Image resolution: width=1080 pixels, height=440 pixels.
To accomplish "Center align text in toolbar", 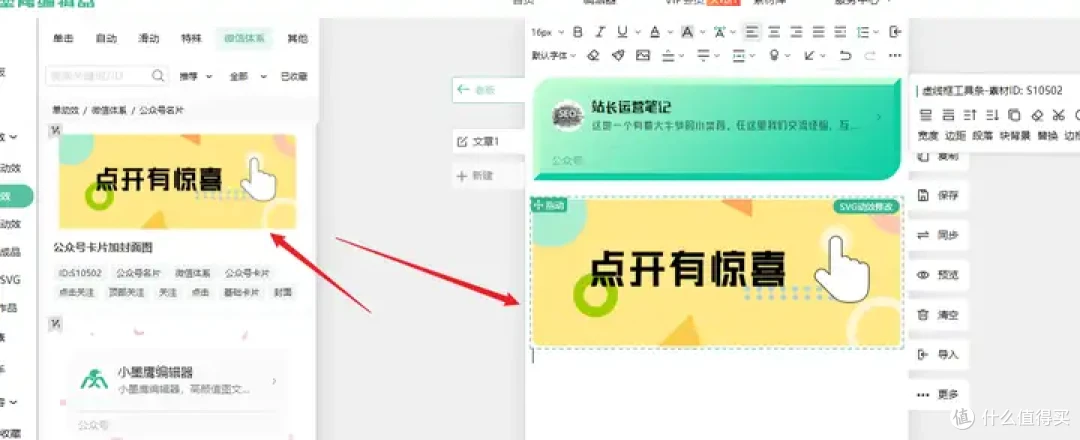I will (x=774, y=32).
